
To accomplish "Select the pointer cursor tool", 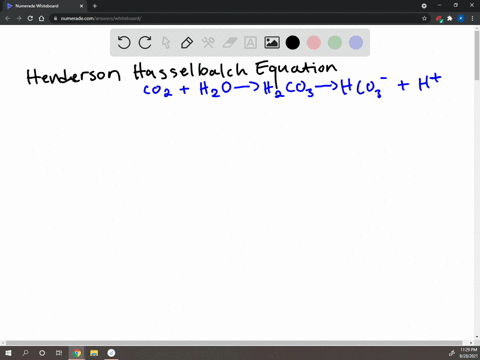I will pos(166,43).
